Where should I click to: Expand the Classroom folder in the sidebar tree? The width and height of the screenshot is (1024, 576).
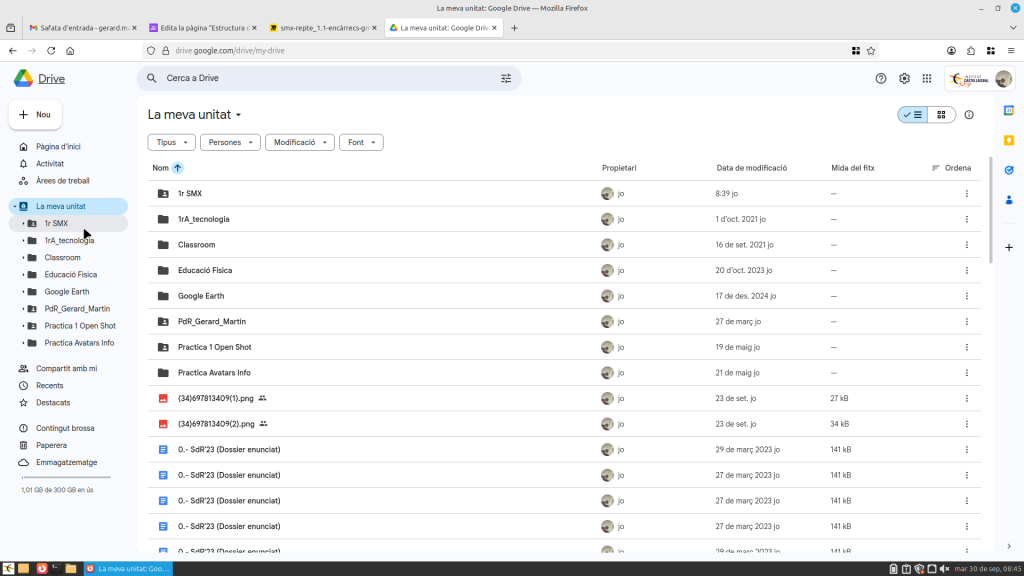(x=23, y=258)
